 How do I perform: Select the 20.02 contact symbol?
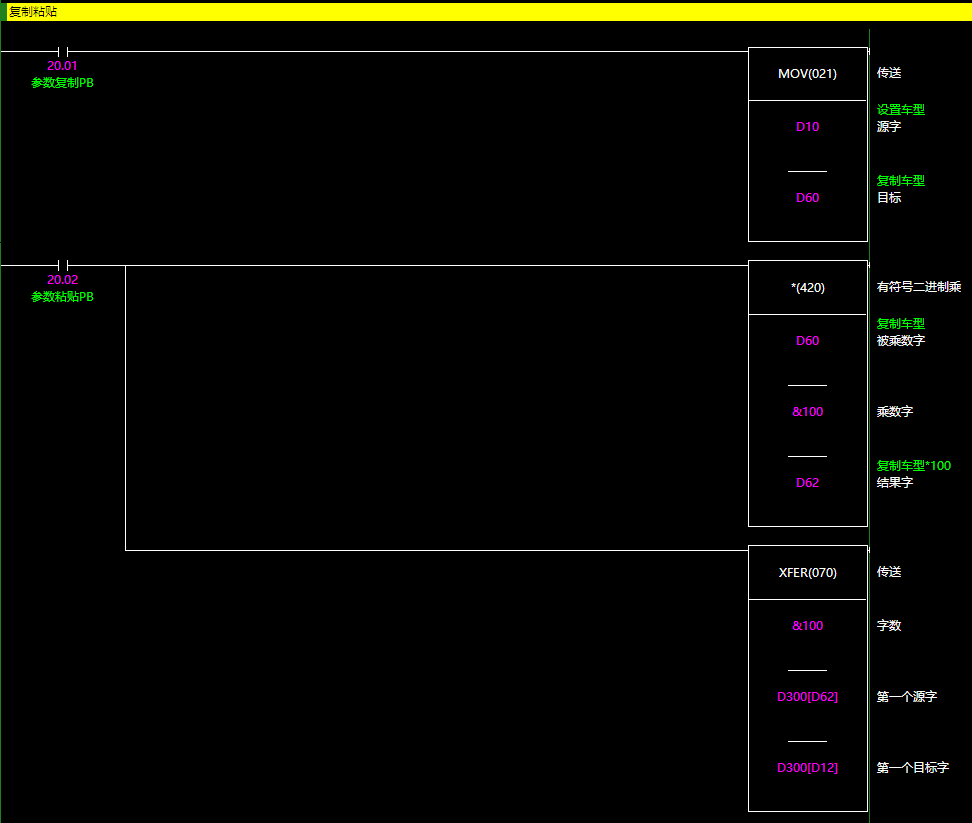coord(62,265)
